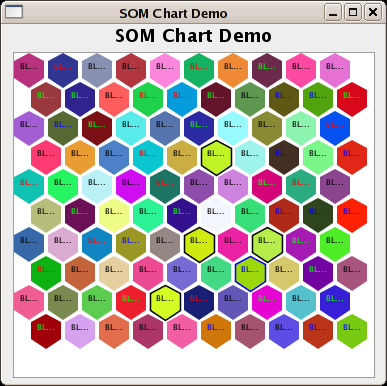The image size is (387, 386).
Task: Select the orange hexagon in the top row
Action: [x=233, y=70]
